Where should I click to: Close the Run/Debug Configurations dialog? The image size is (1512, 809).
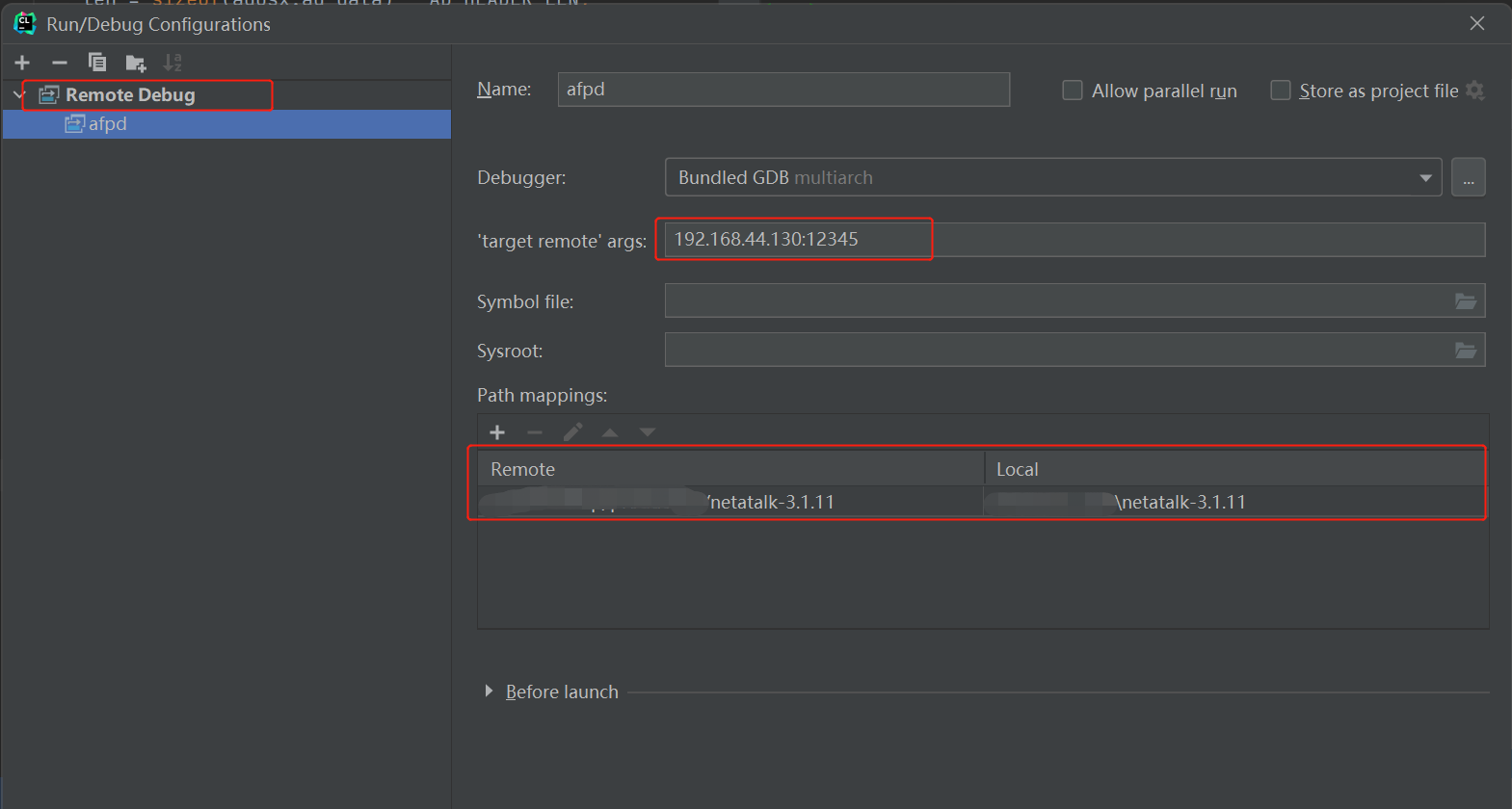[x=1477, y=23]
